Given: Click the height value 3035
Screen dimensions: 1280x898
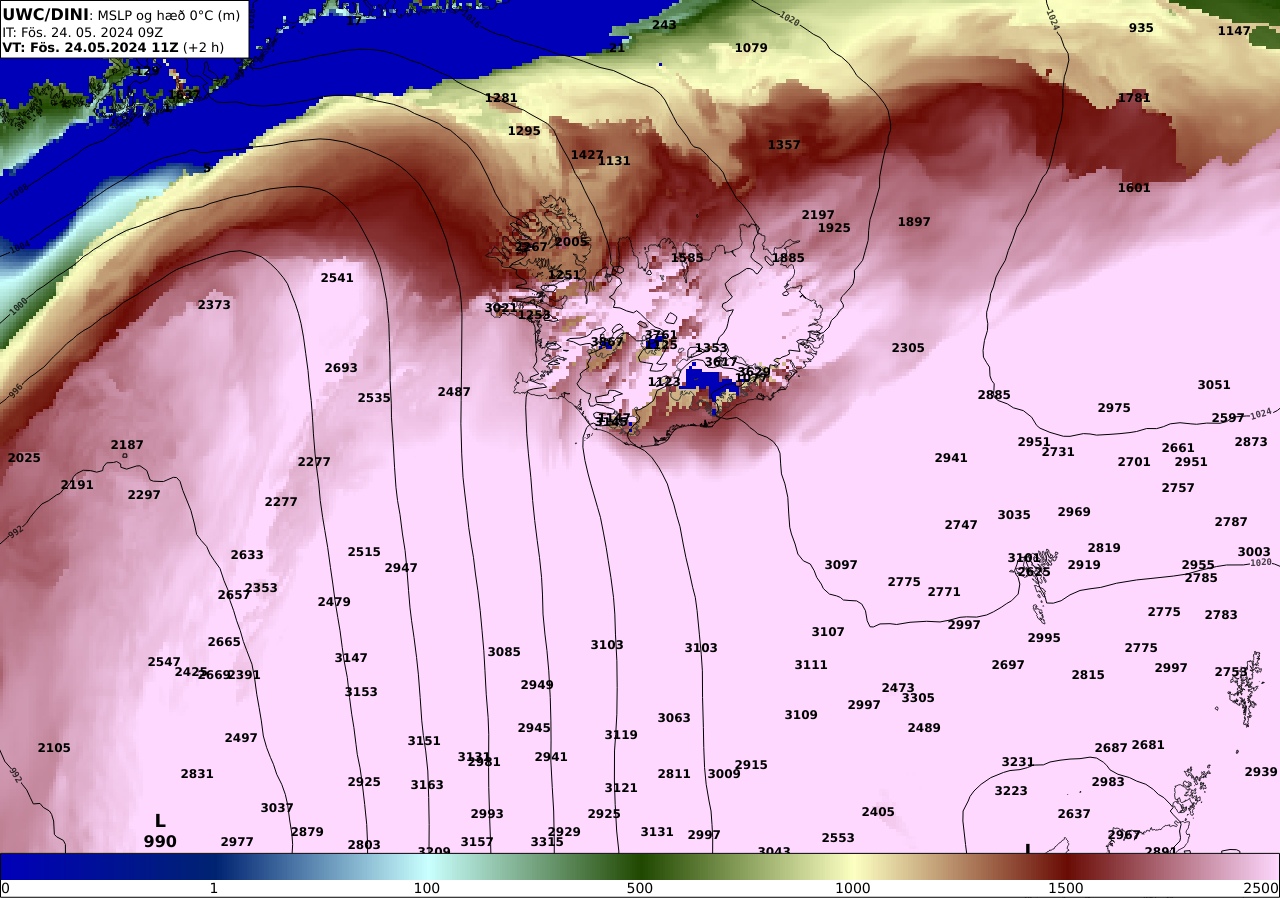Looking at the screenshot, I should (x=1014, y=515).
